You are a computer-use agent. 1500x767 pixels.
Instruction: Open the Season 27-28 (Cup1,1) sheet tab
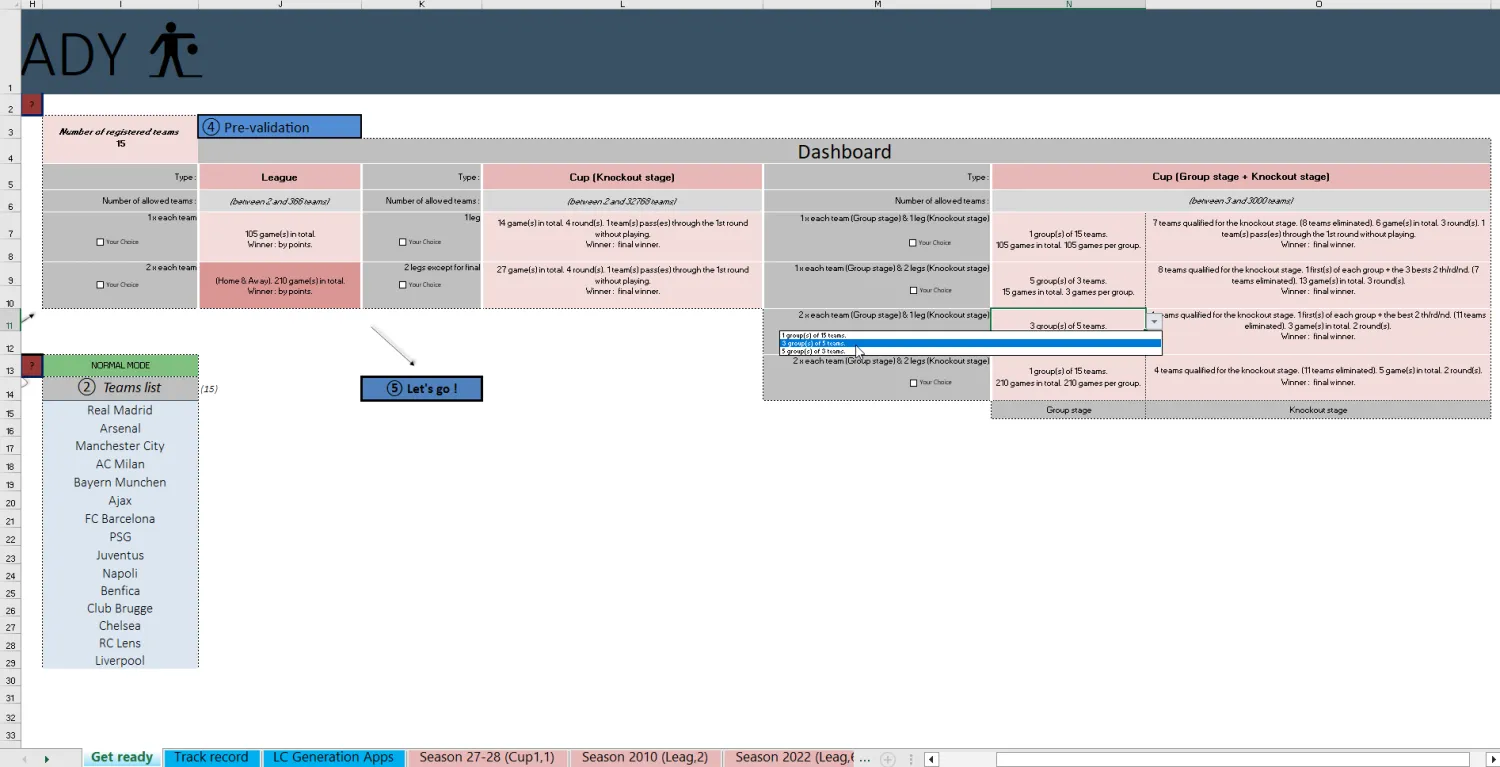click(x=487, y=757)
